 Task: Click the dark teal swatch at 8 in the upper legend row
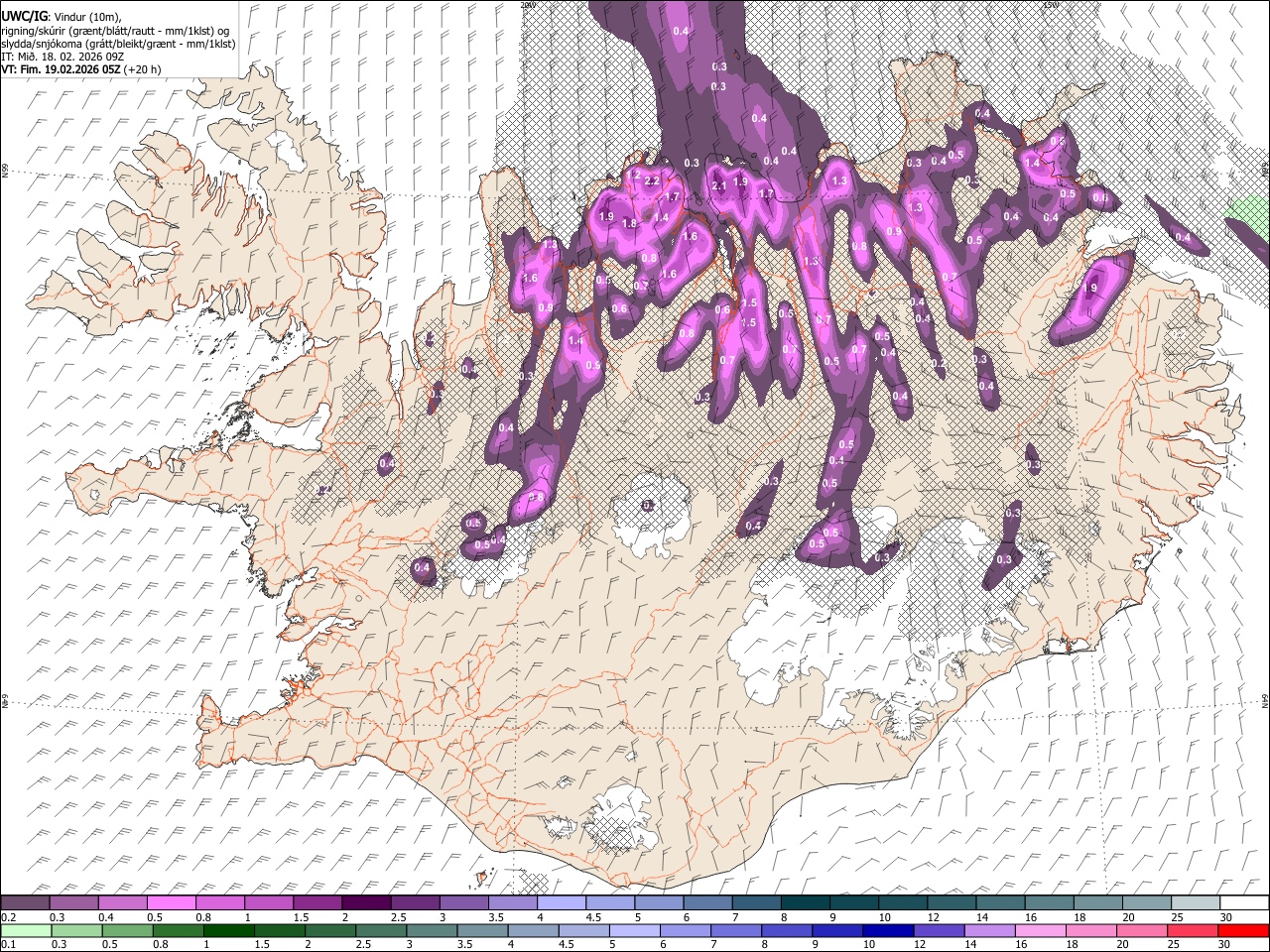(806, 902)
